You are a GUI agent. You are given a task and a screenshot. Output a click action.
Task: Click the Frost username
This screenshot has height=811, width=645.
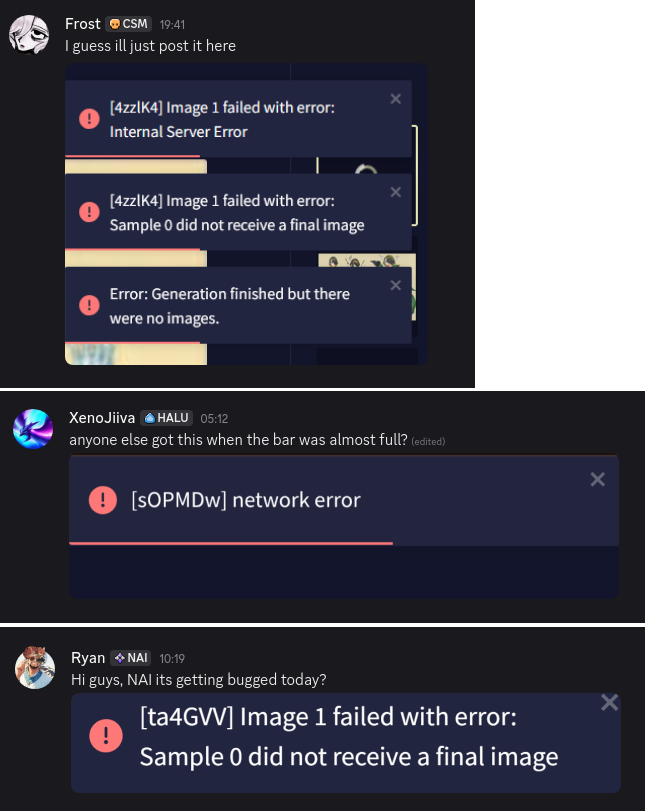pos(83,24)
